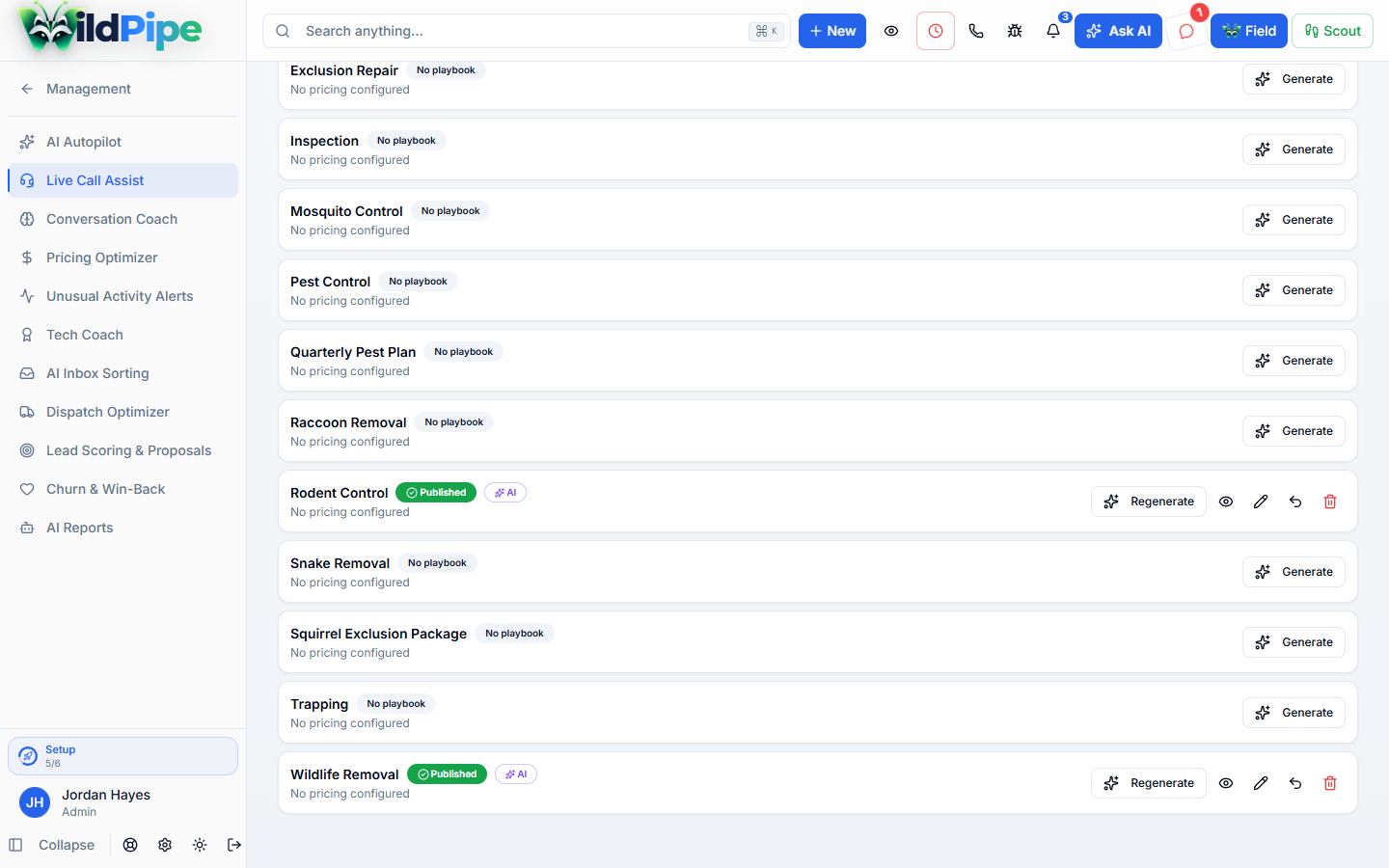Regenerate the Rodent Control playbook
1389x868 pixels.
pos(1149,502)
